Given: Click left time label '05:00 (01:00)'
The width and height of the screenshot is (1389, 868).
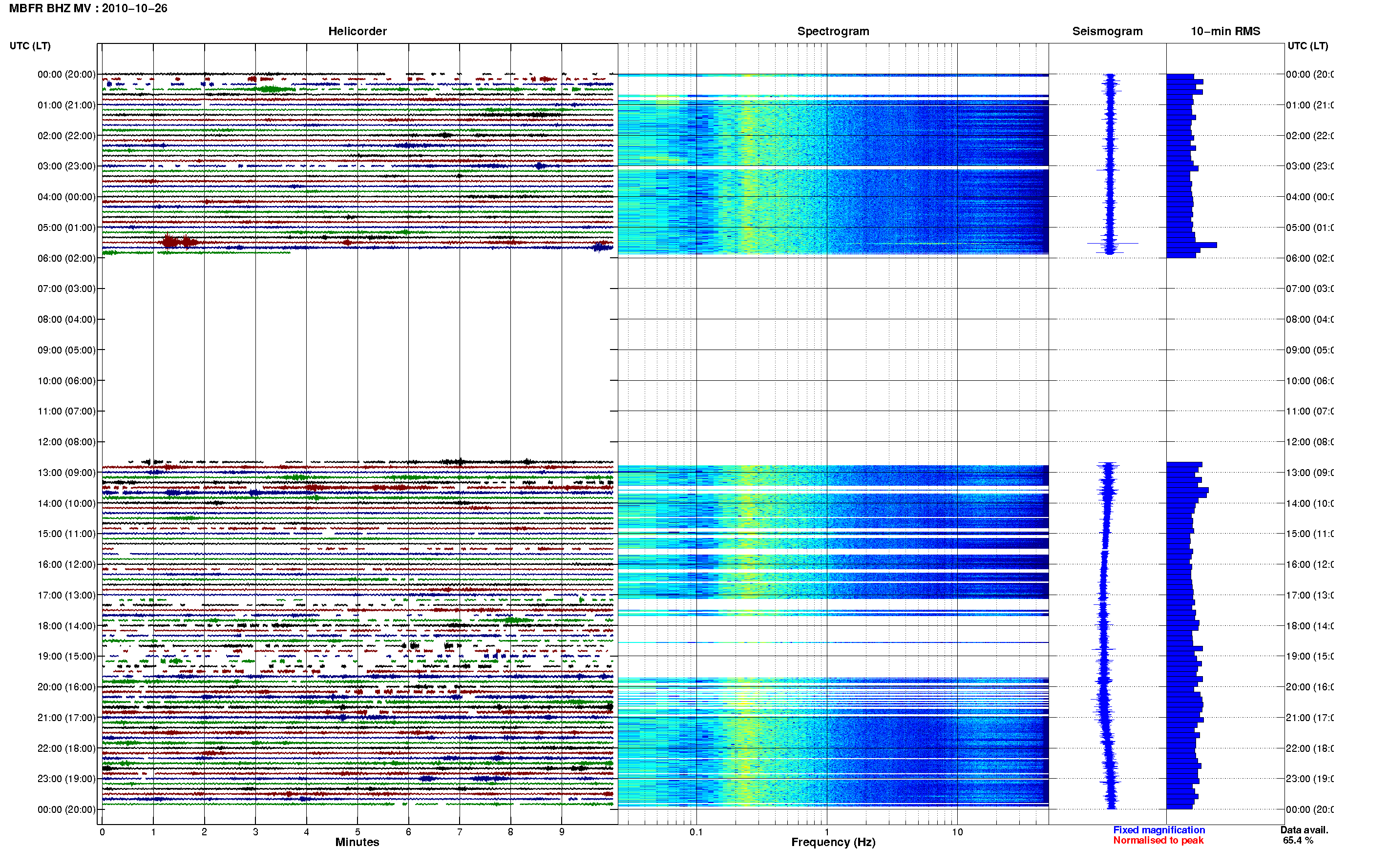Looking at the screenshot, I should click(66, 227).
